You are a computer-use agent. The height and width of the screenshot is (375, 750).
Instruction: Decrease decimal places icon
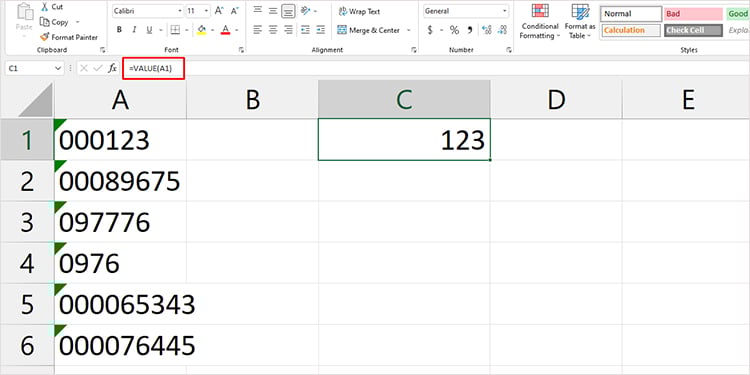502,30
